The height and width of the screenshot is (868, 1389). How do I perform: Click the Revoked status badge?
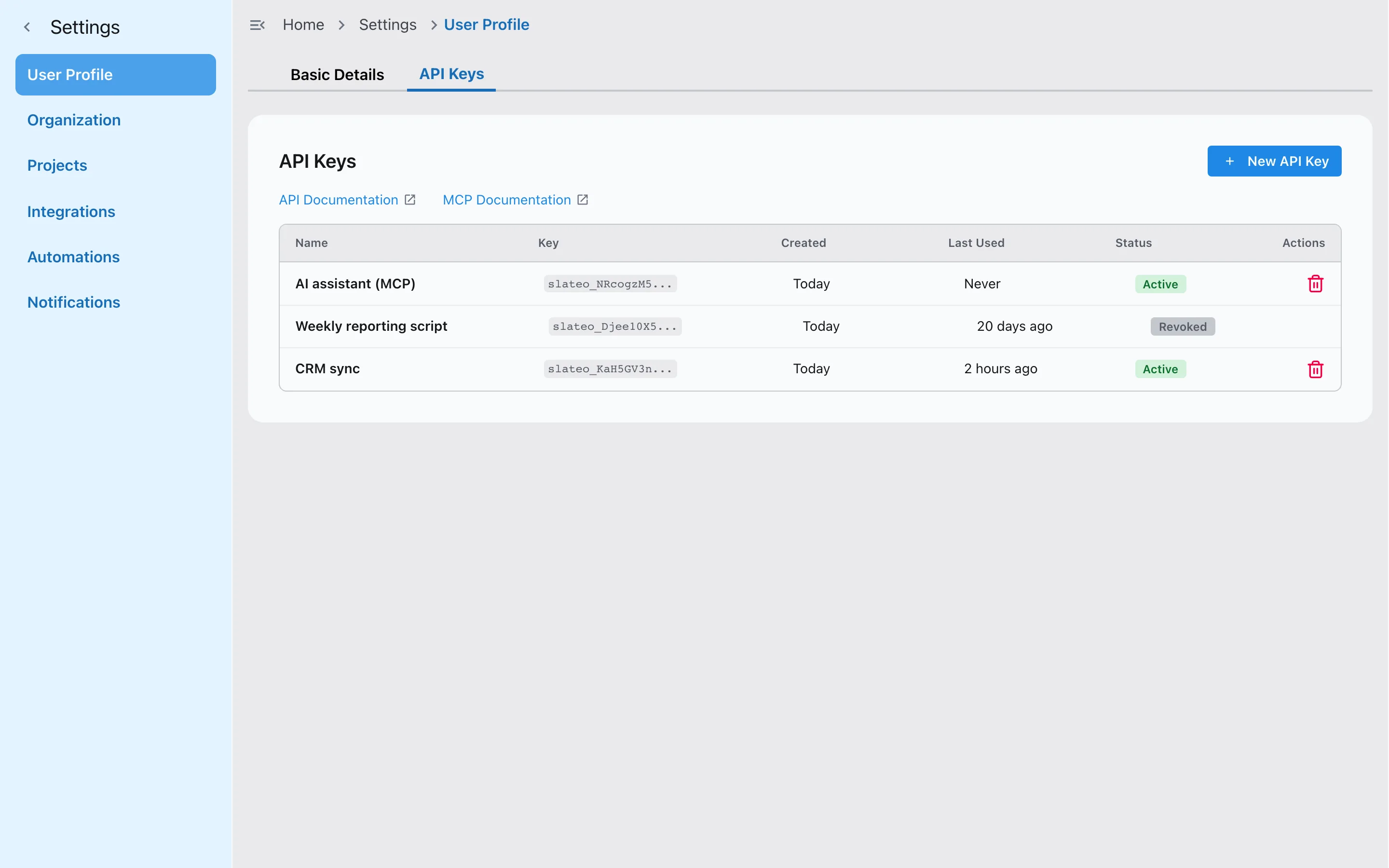tap(1183, 326)
